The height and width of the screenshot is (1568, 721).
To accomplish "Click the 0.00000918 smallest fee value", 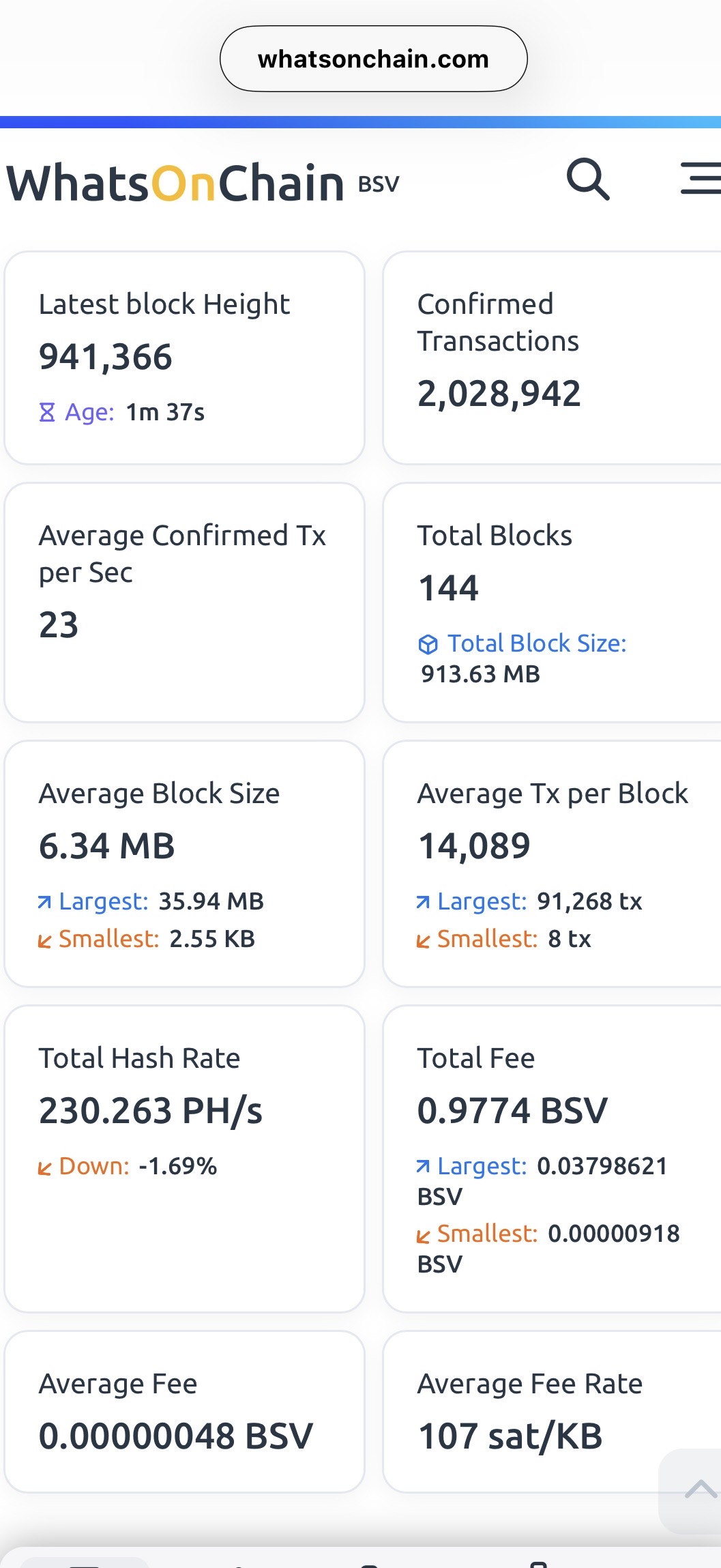I will 614,1234.
